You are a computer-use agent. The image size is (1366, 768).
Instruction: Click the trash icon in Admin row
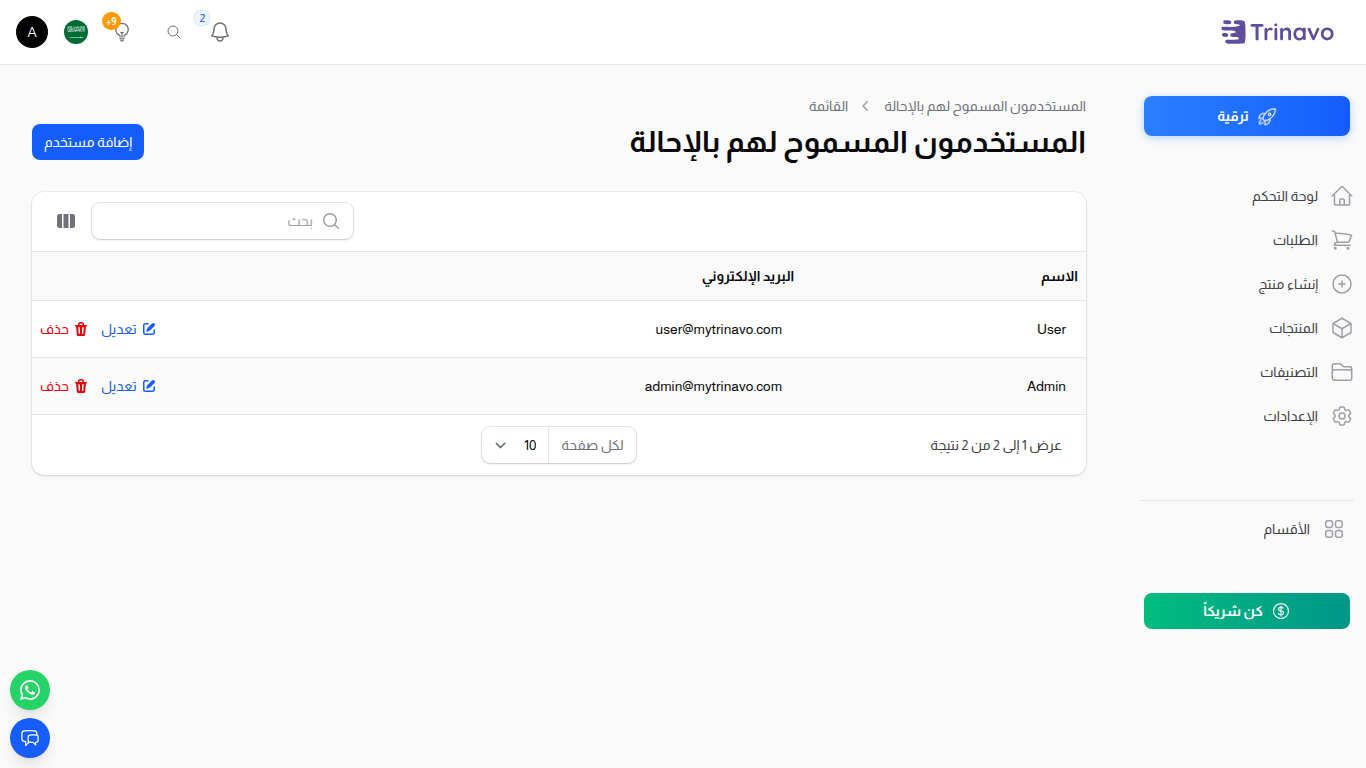[82, 386]
